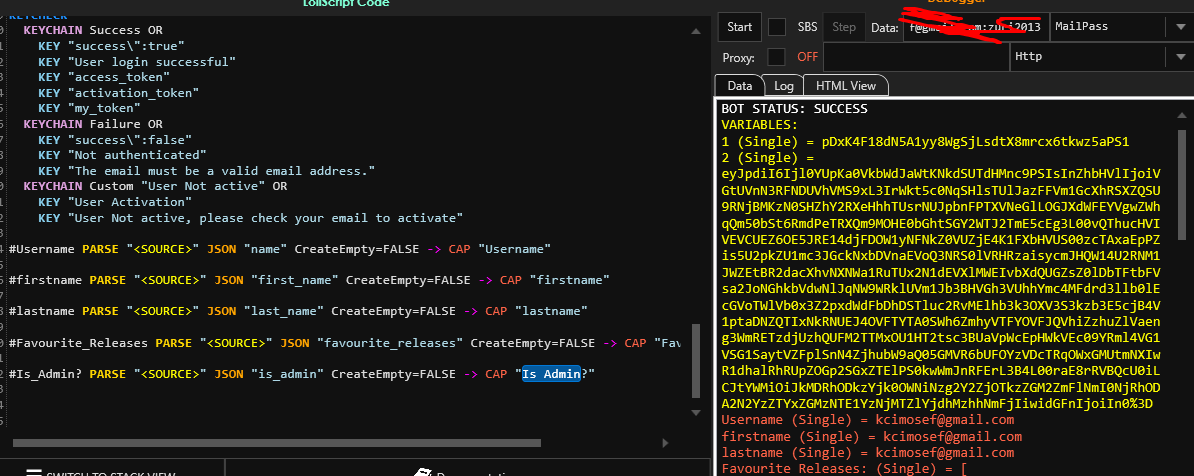The image size is (1194, 476).
Task: Switch to the Data tab
Action: pos(739,86)
